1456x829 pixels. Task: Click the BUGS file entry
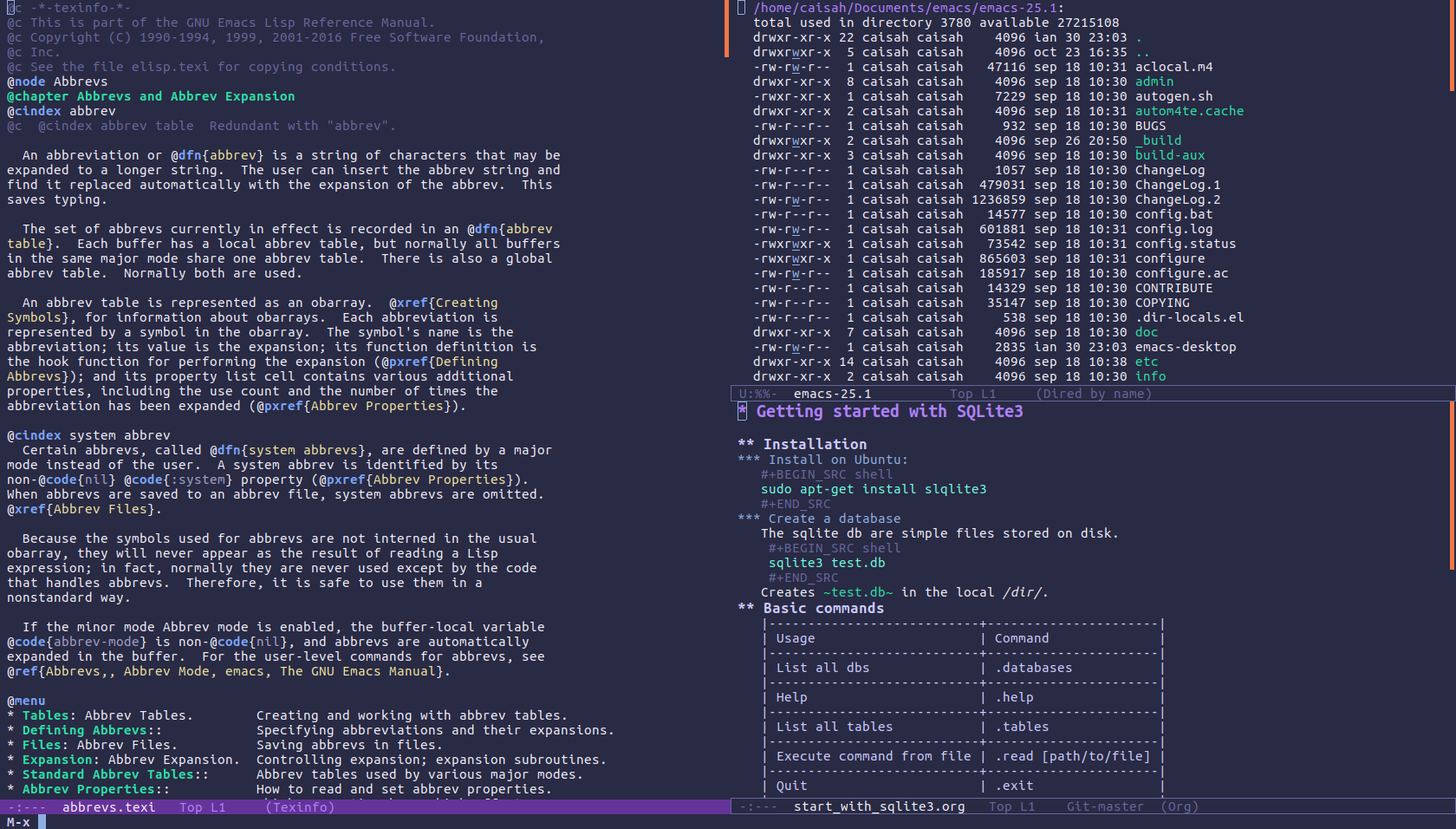[x=1150, y=126]
